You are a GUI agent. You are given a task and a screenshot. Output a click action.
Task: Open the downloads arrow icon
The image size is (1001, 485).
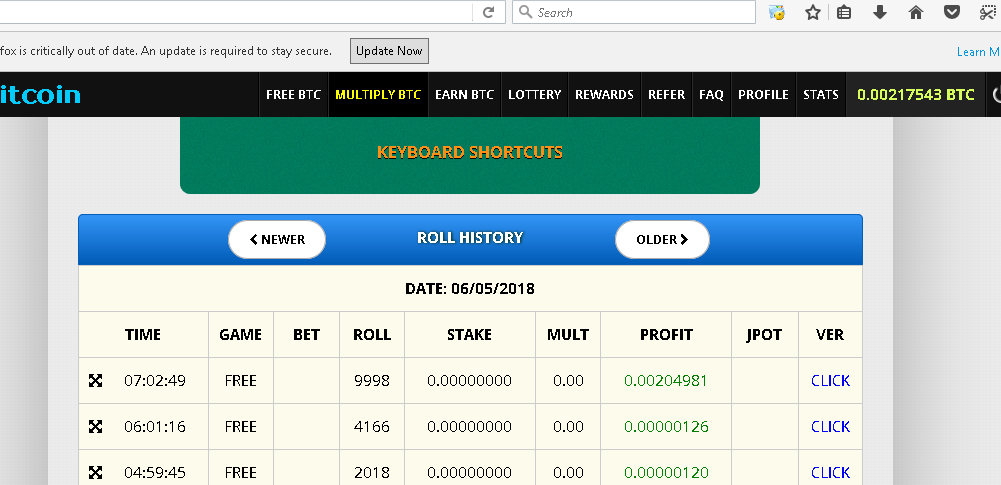click(880, 12)
